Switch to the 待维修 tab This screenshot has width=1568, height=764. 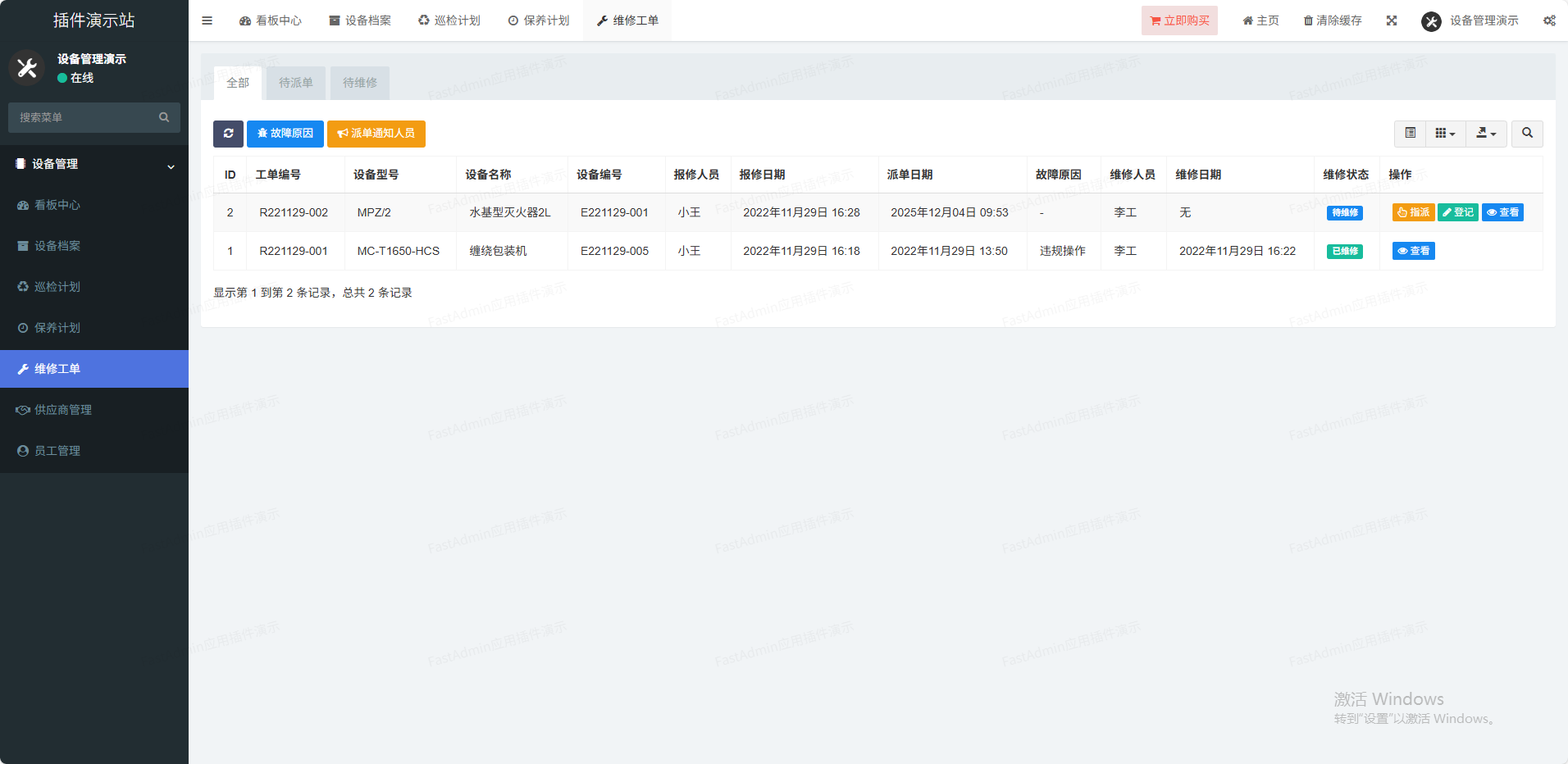(360, 83)
